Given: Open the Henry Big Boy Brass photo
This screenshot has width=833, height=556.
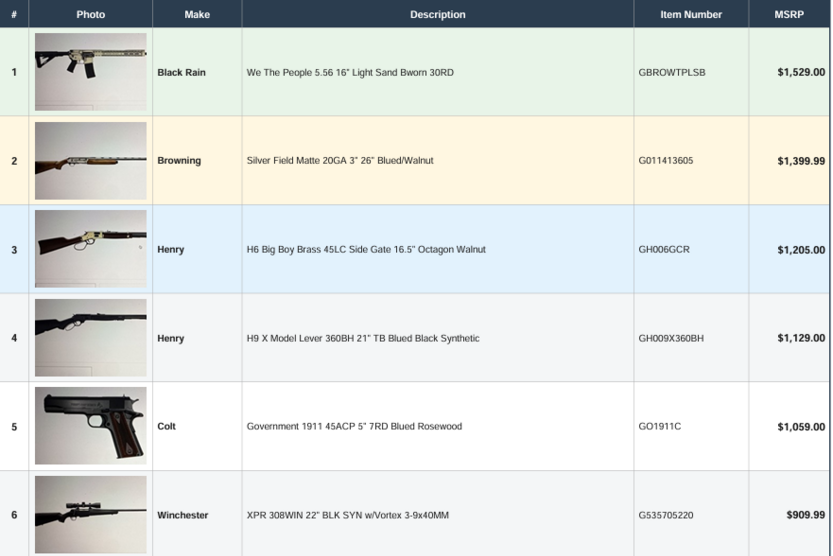Looking at the screenshot, I should (91, 249).
